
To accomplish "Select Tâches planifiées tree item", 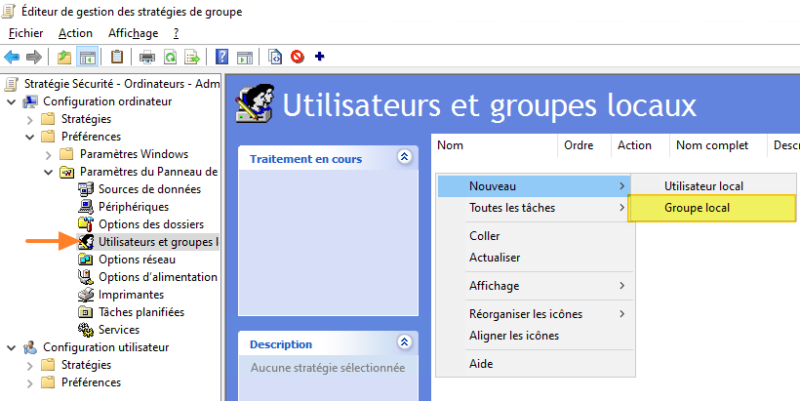I will (x=141, y=312).
